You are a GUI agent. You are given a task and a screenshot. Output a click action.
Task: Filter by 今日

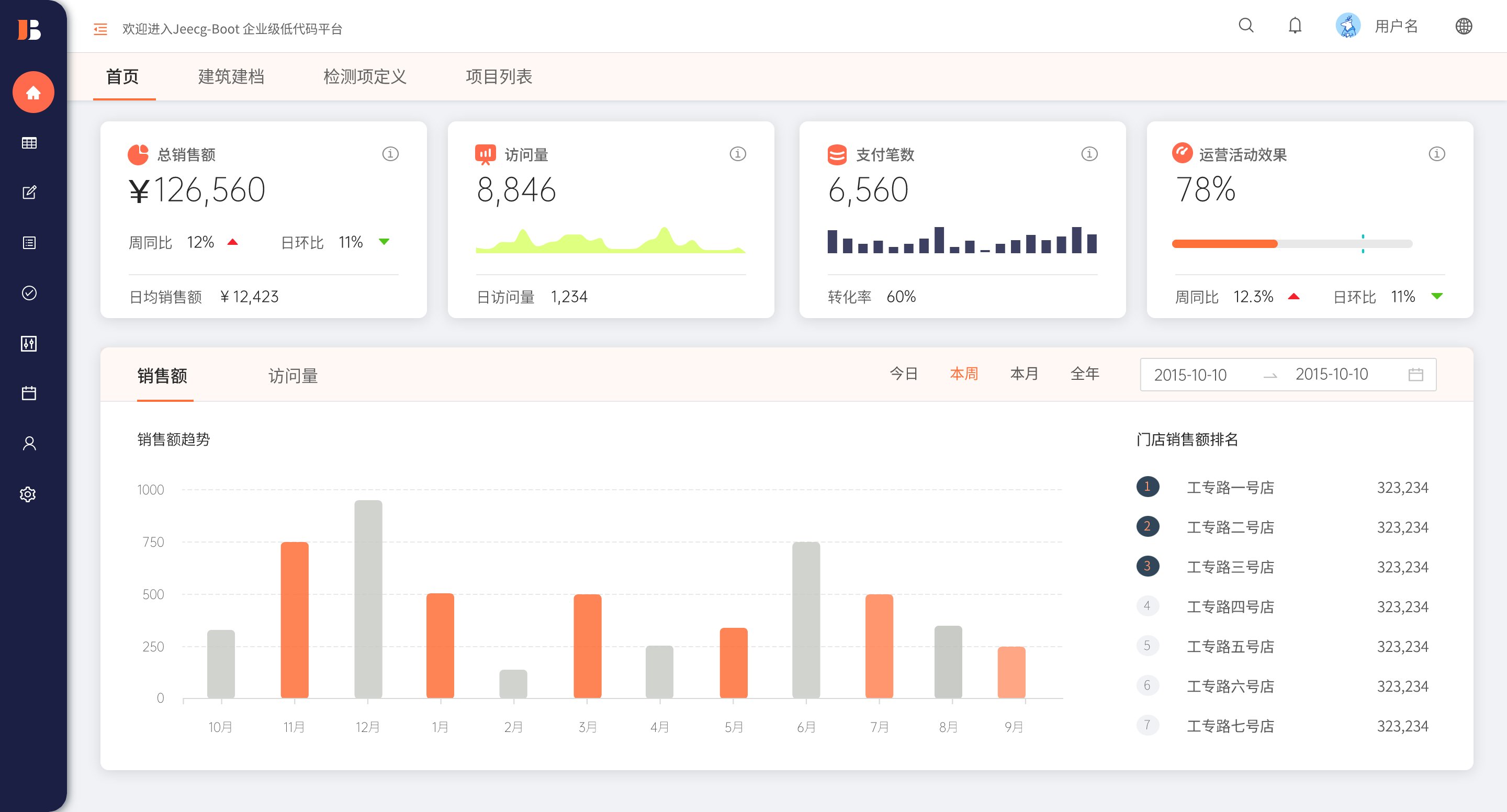[904, 374]
